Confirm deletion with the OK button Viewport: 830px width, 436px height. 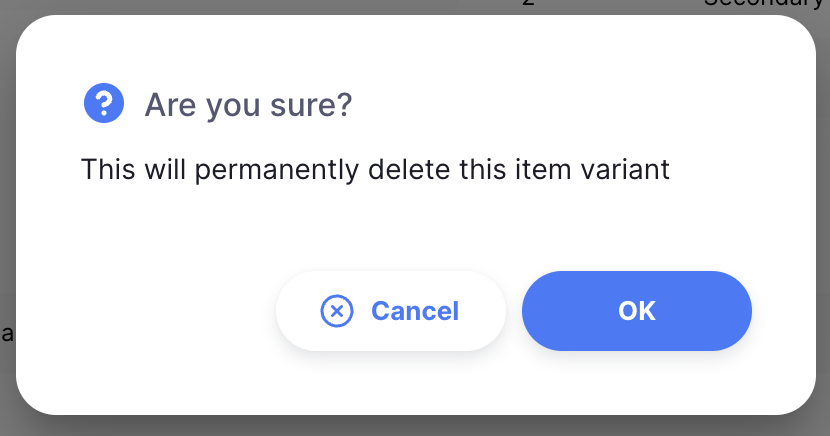click(637, 311)
